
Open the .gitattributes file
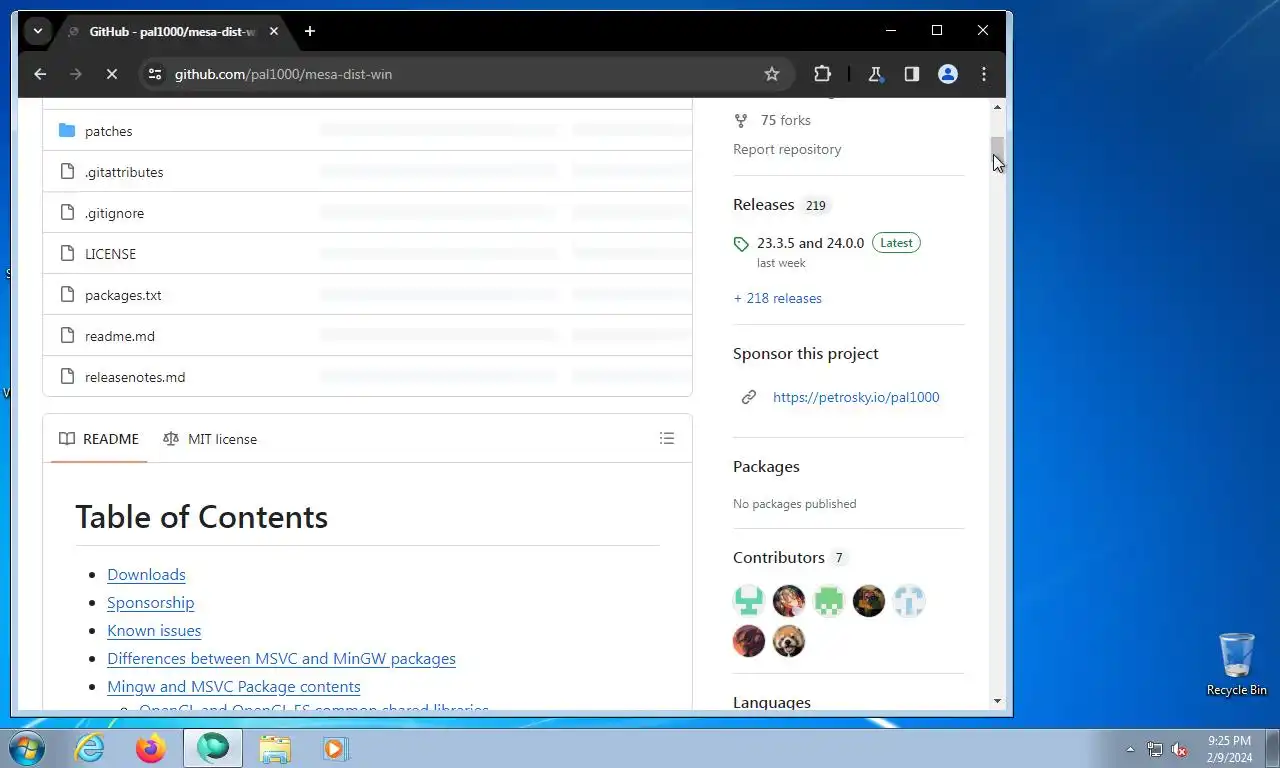click(x=124, y=172)
